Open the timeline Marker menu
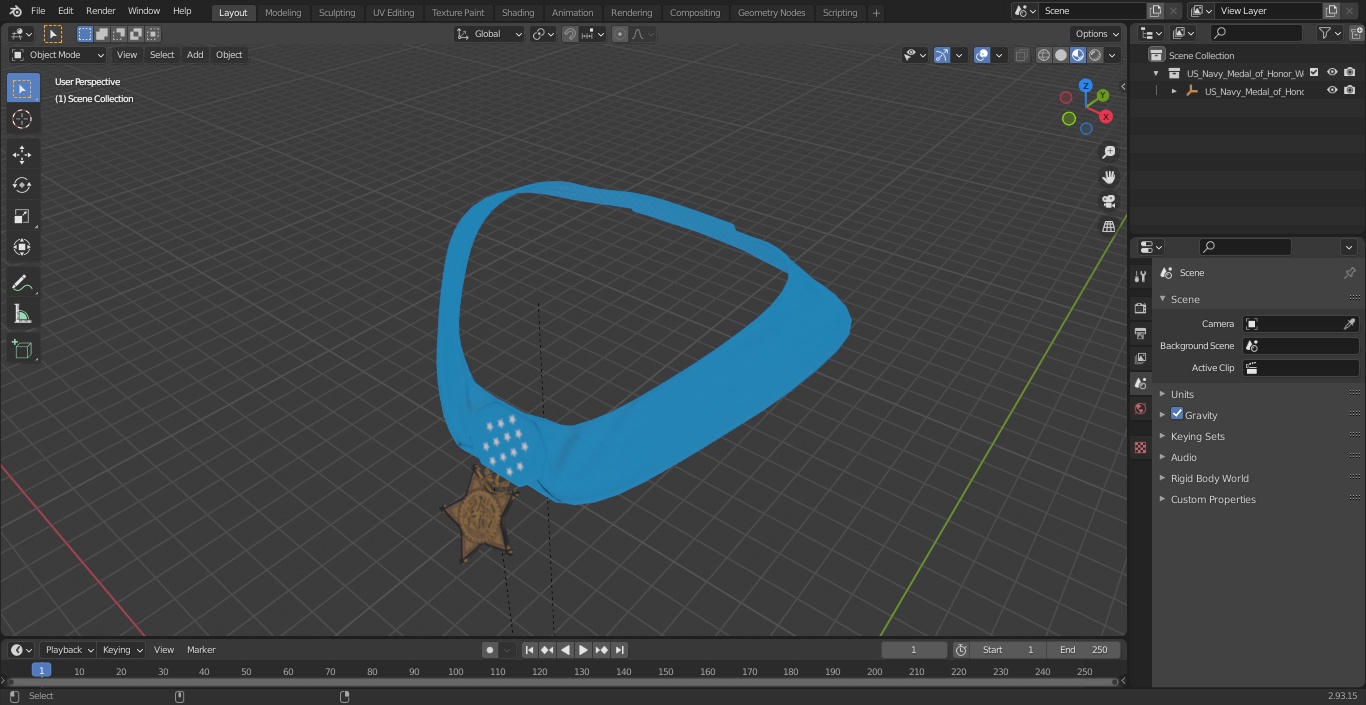 coord(201,650)
